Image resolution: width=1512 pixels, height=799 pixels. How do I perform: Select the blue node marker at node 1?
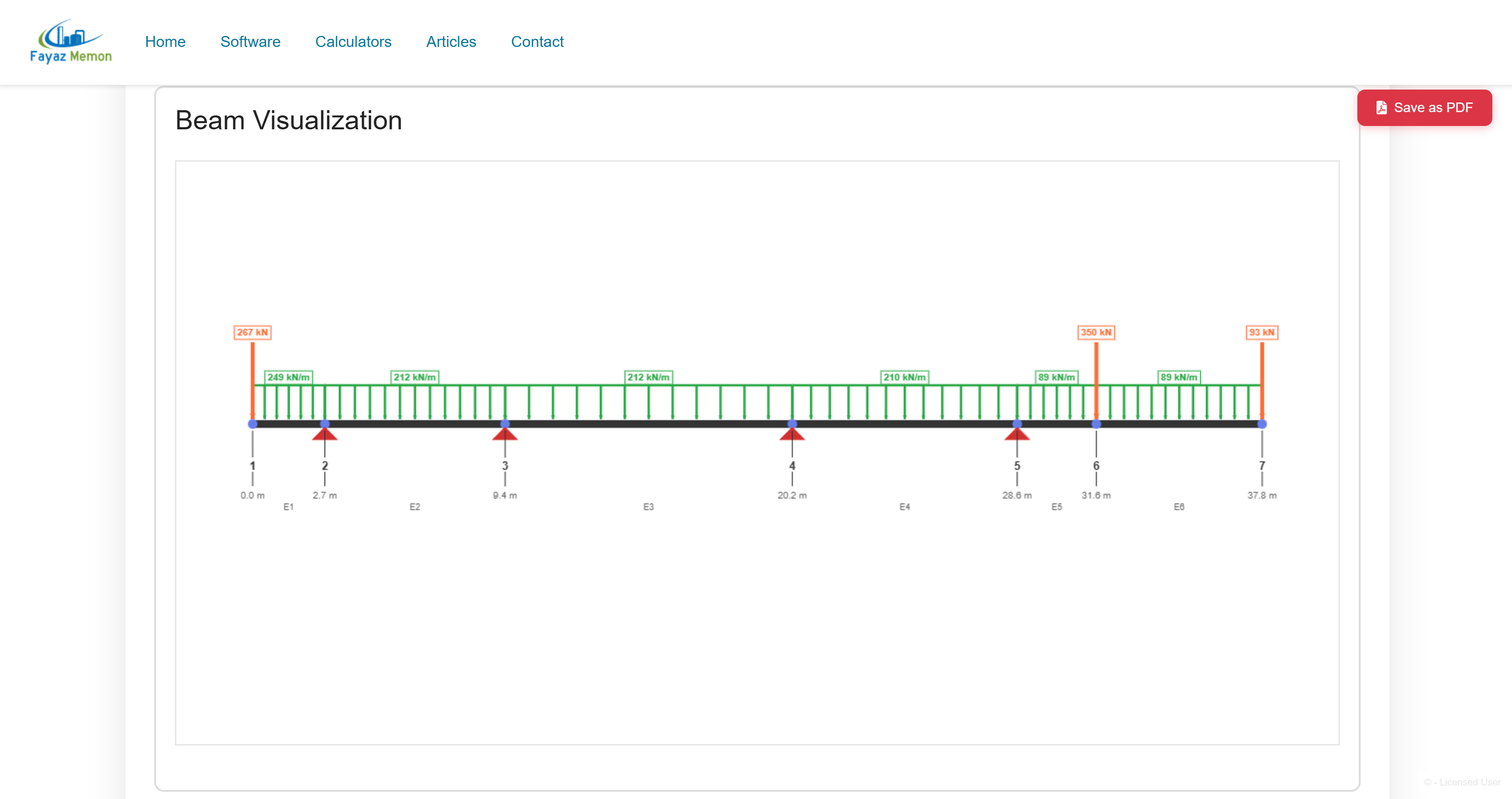252,423
